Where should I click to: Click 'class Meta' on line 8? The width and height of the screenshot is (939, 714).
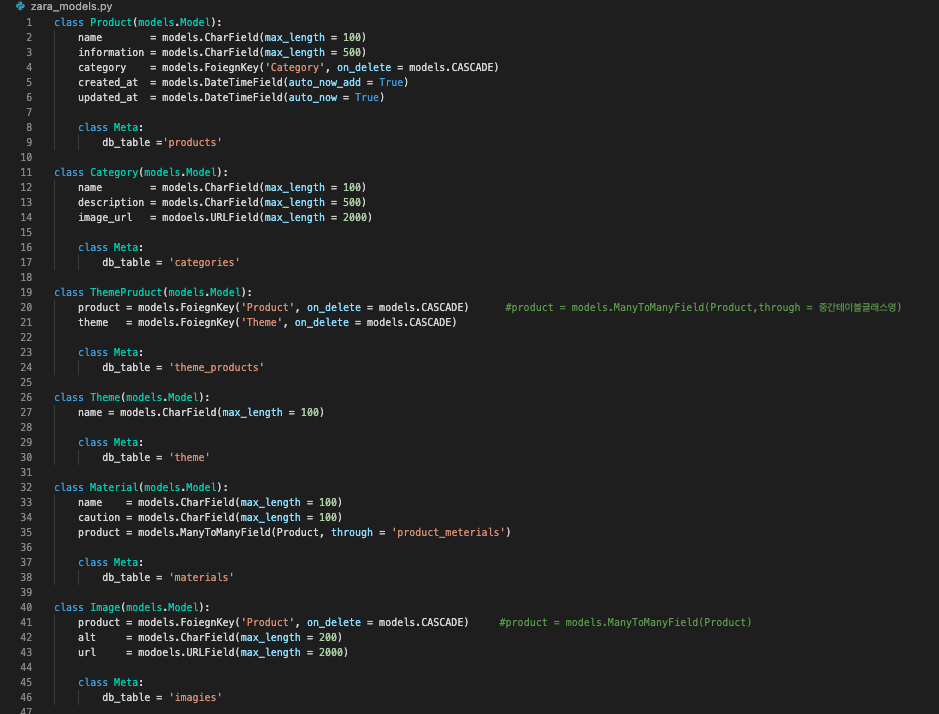pos(111,127)
